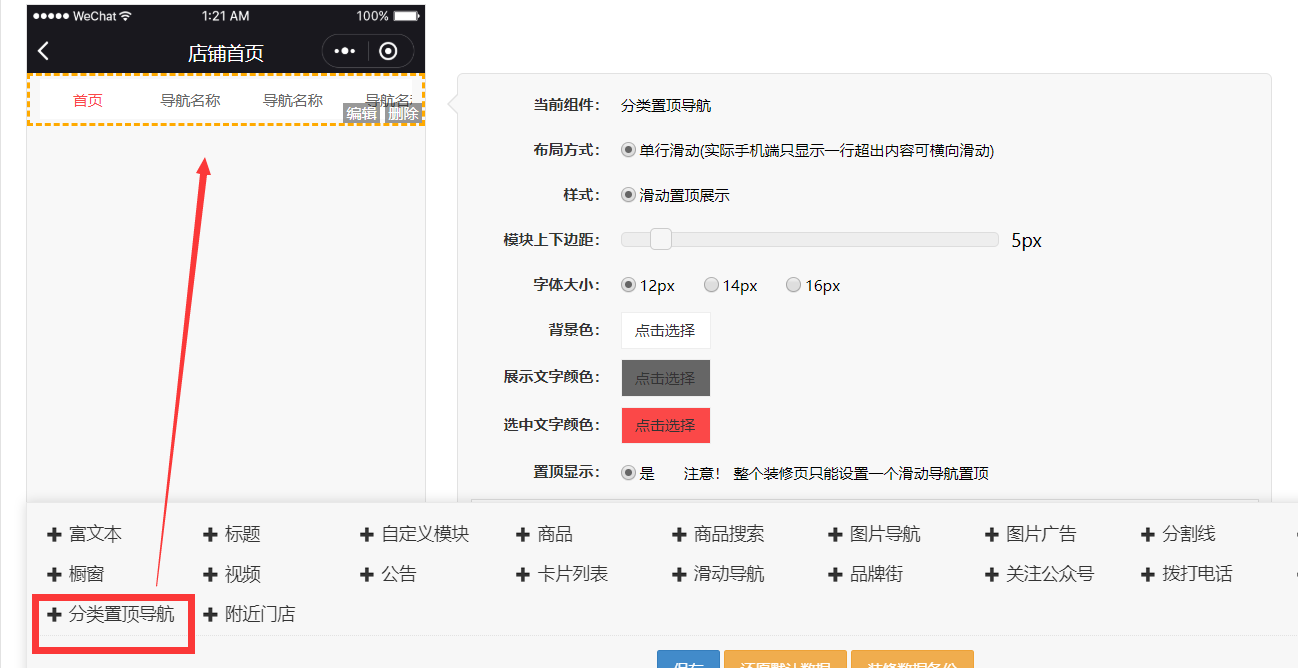Tap the circular close target icon
The height and width of the screenshot is (668, 1298).
389,51
